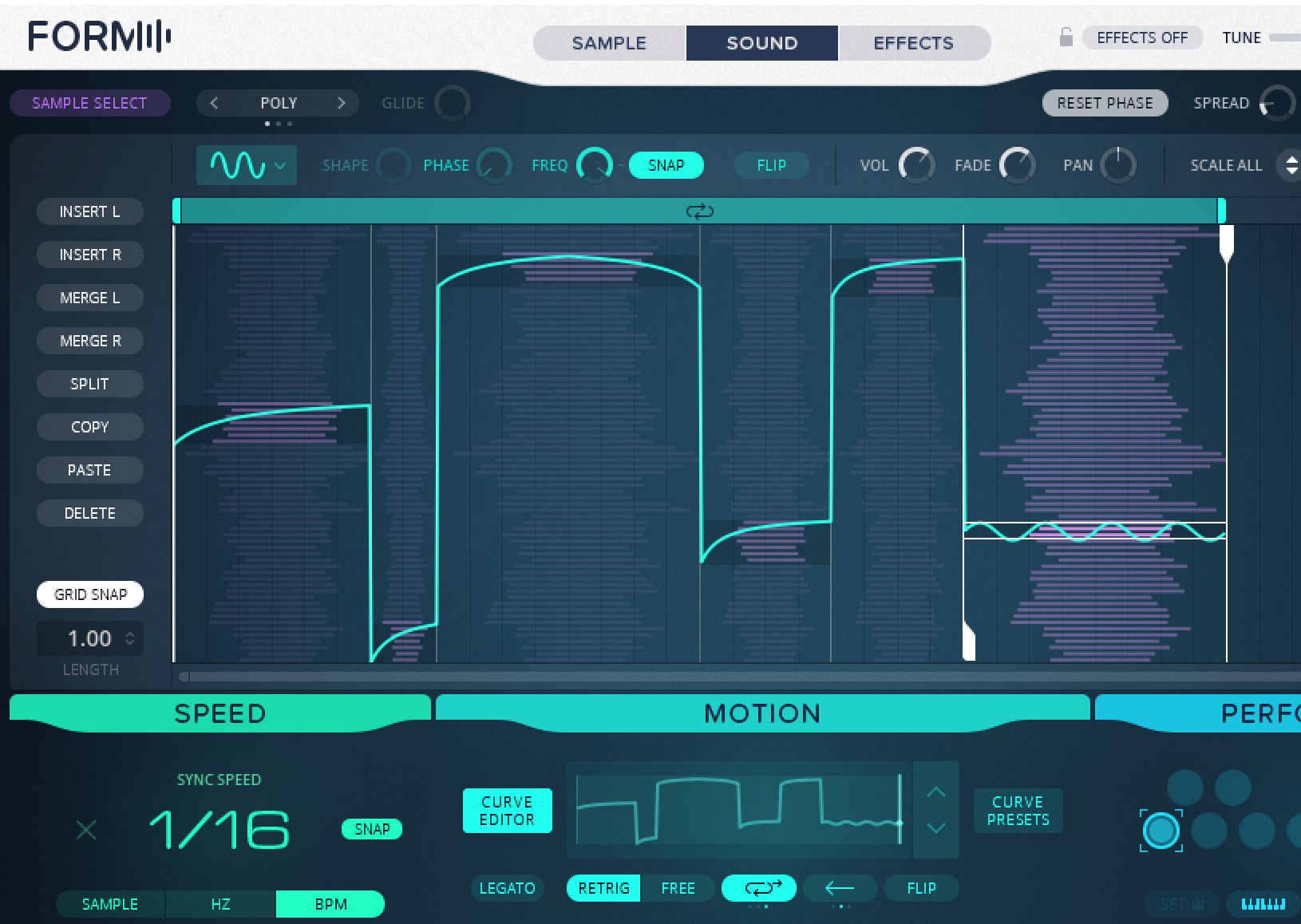The height and width of the screenshot is (924, 1301).
Task: Click the Scale All stepper arrows
Action: [x=1292, y=165]
